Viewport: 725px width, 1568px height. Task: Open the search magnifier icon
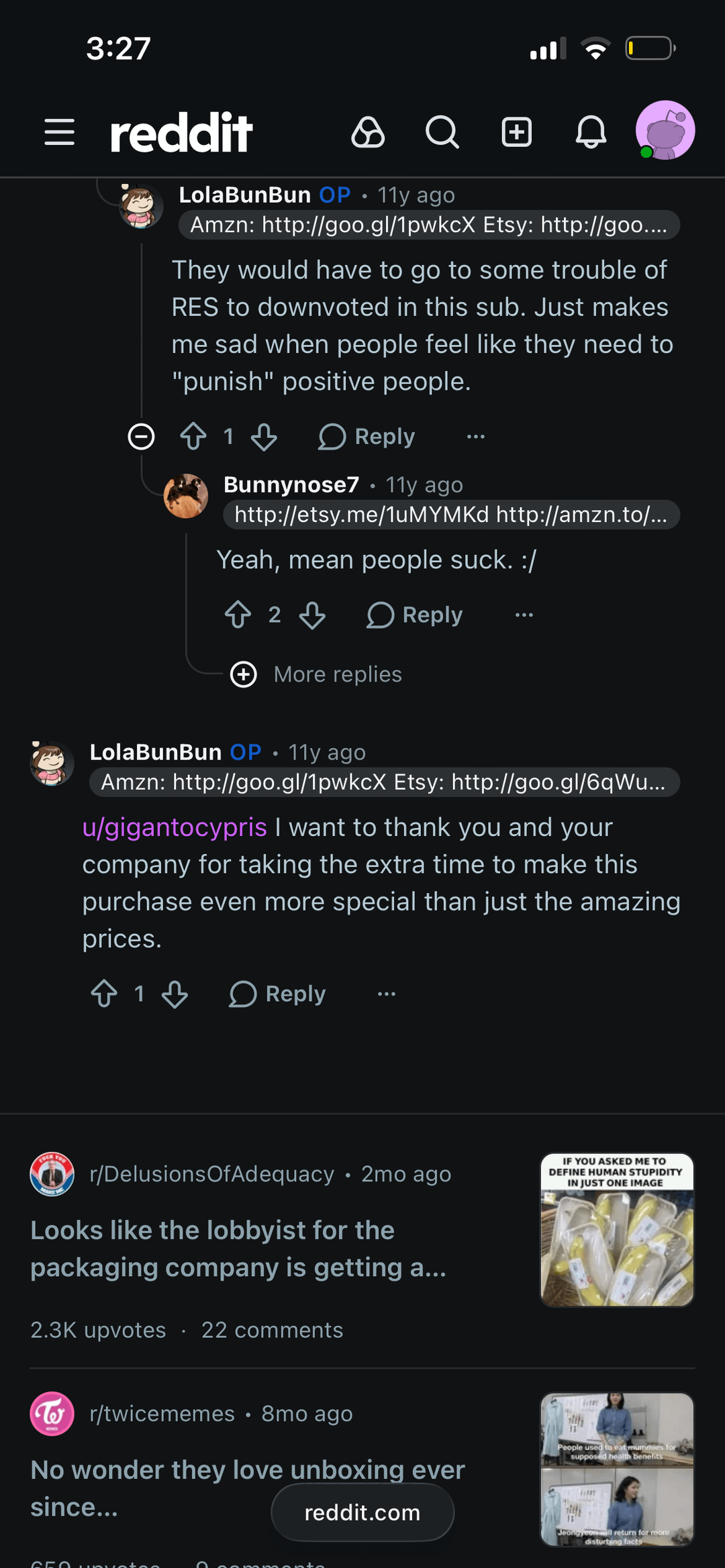(442, 132)
